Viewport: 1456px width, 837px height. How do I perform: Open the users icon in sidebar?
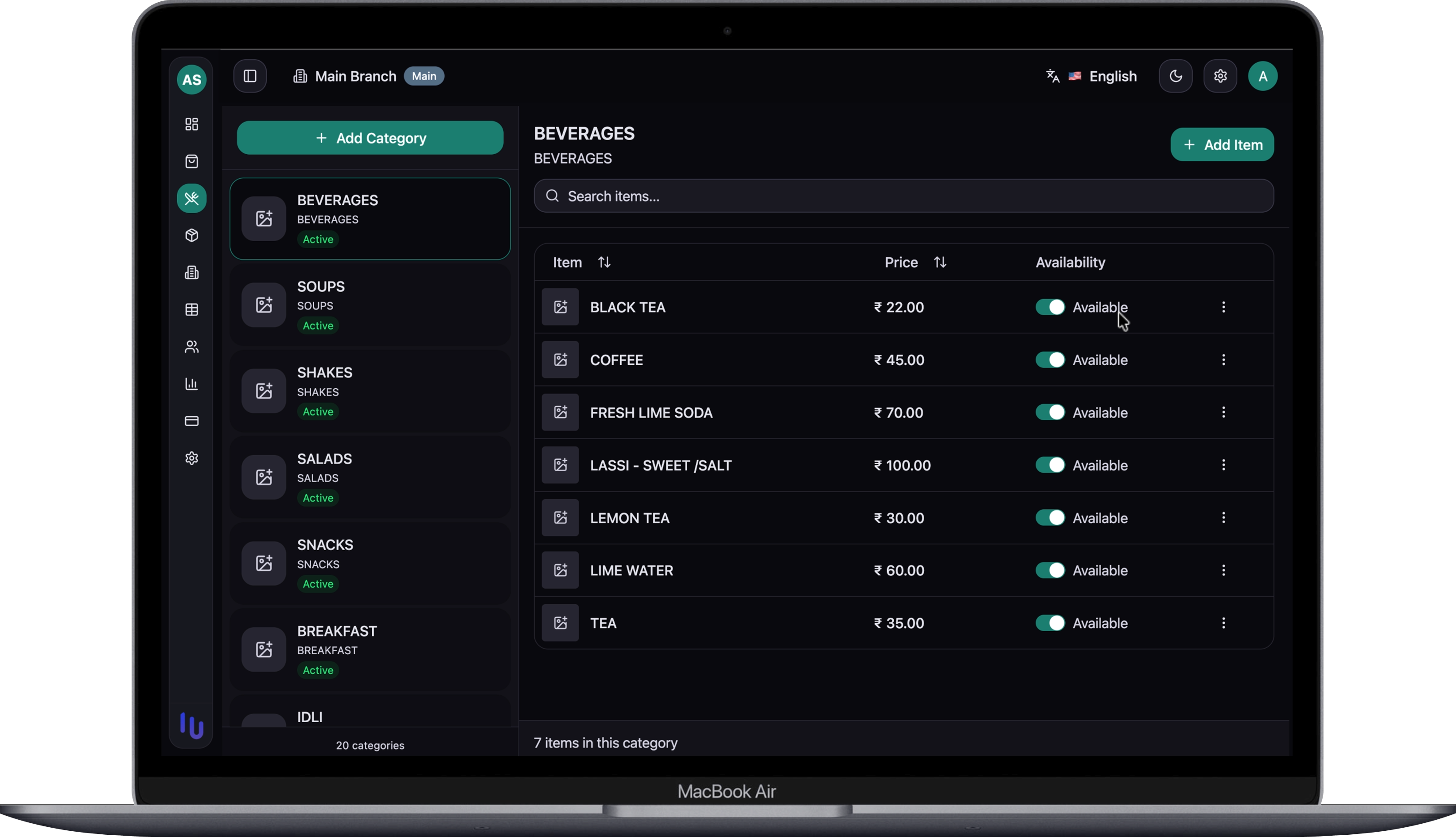191,347
